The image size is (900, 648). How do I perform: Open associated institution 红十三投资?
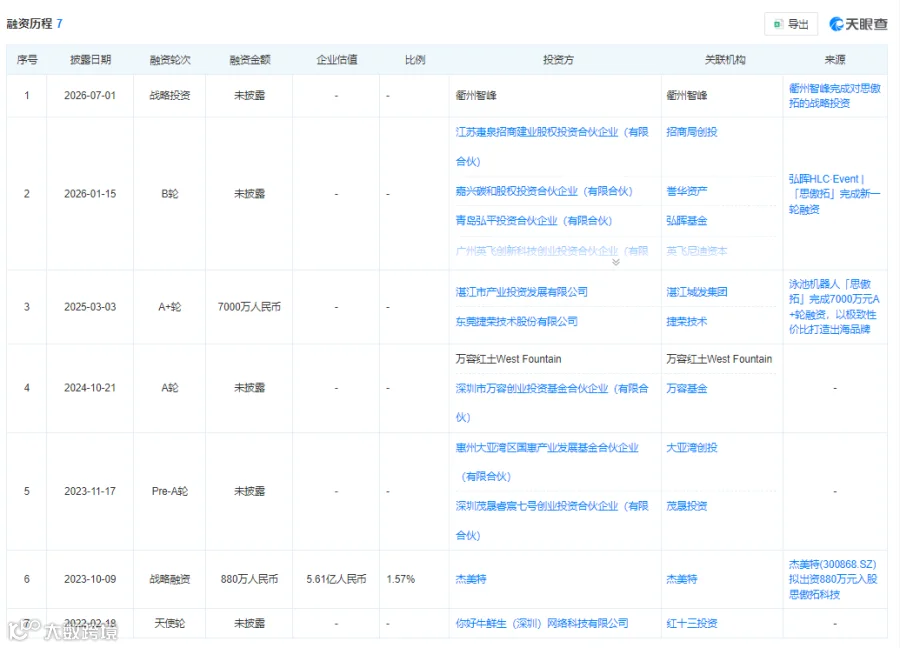[692, 623]
